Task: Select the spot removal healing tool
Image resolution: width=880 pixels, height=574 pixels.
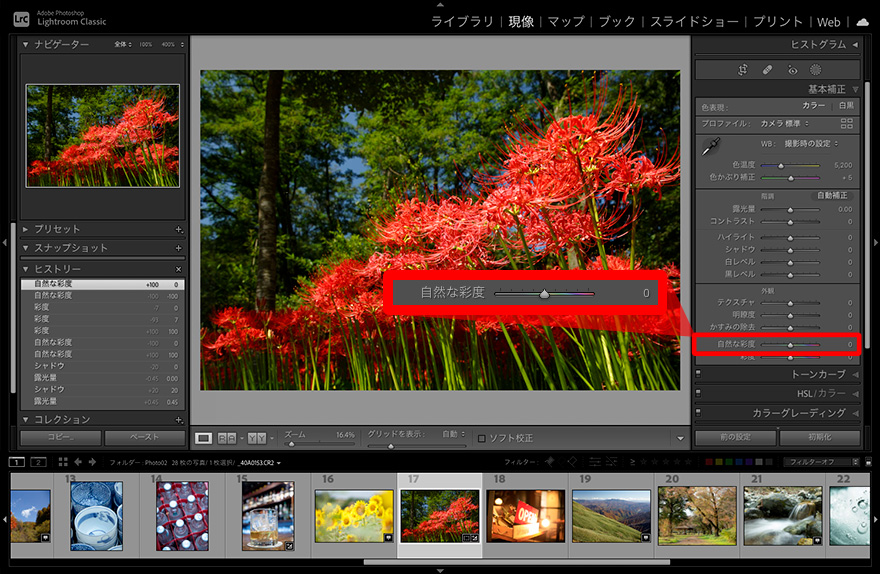Action: (x=767, y=70)
